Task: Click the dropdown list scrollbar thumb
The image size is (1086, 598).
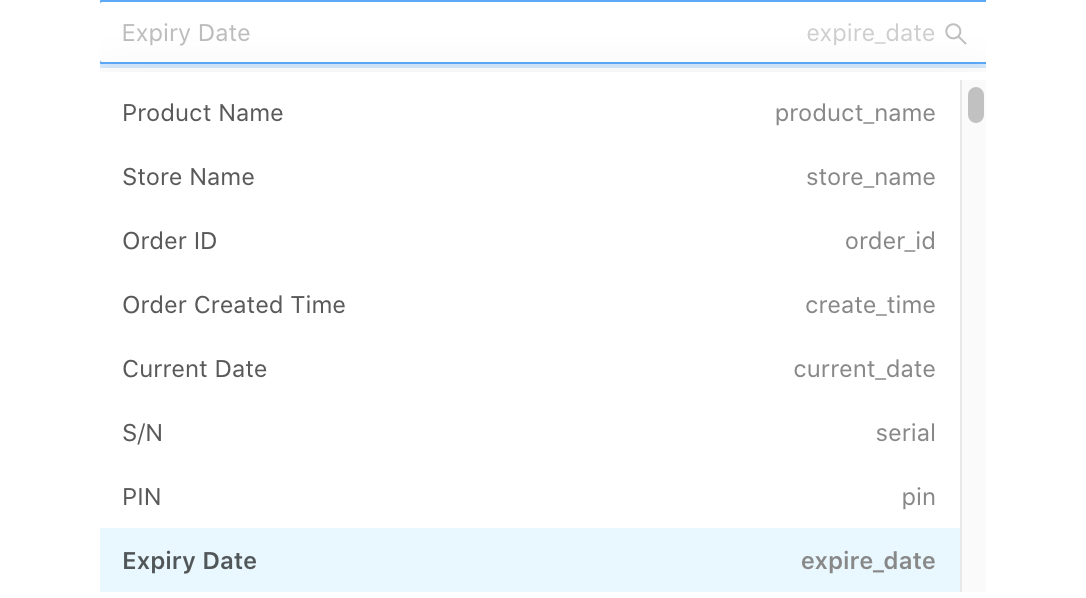Action: point(975,105)
